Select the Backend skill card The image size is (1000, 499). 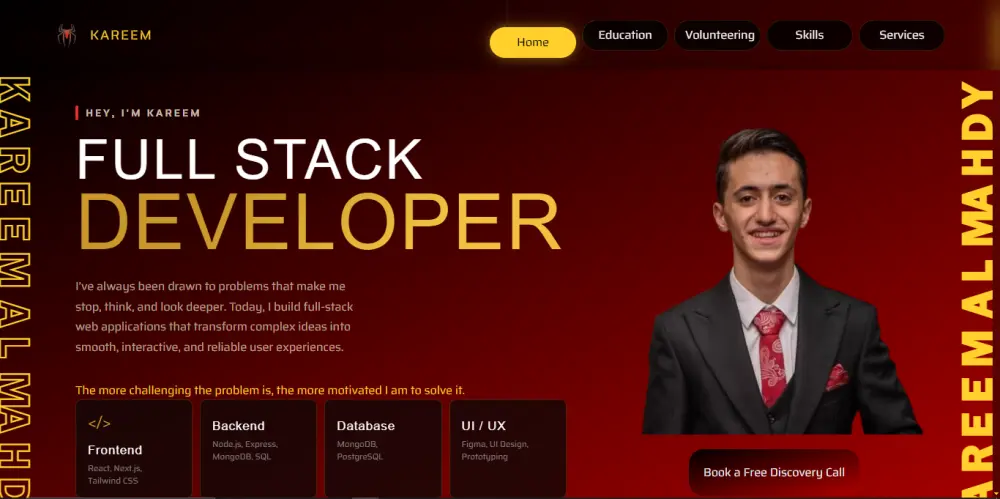pos(258,449)
